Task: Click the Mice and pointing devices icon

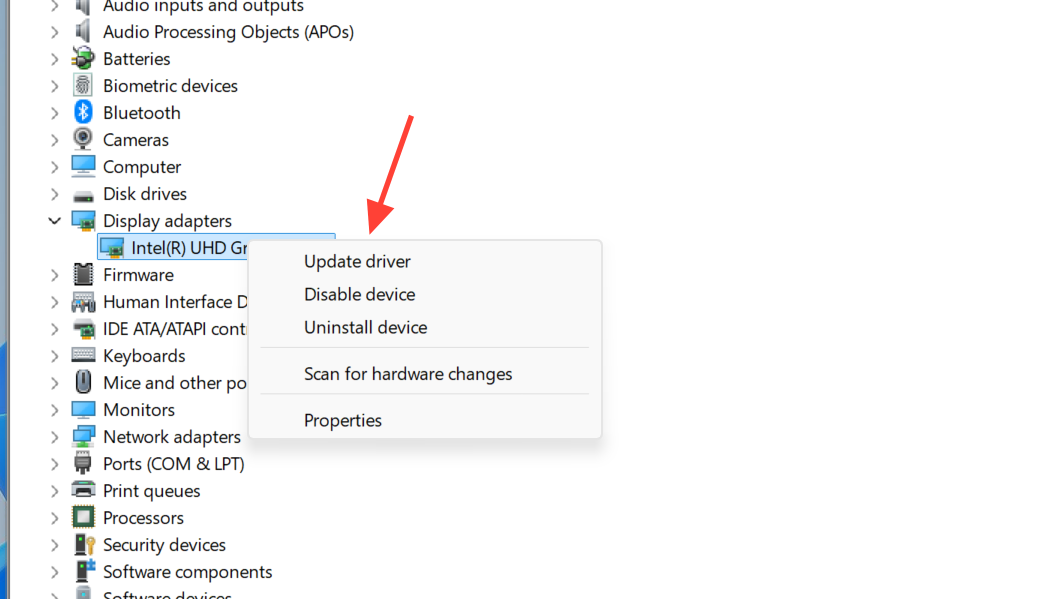Action: [x=84, y=383]
